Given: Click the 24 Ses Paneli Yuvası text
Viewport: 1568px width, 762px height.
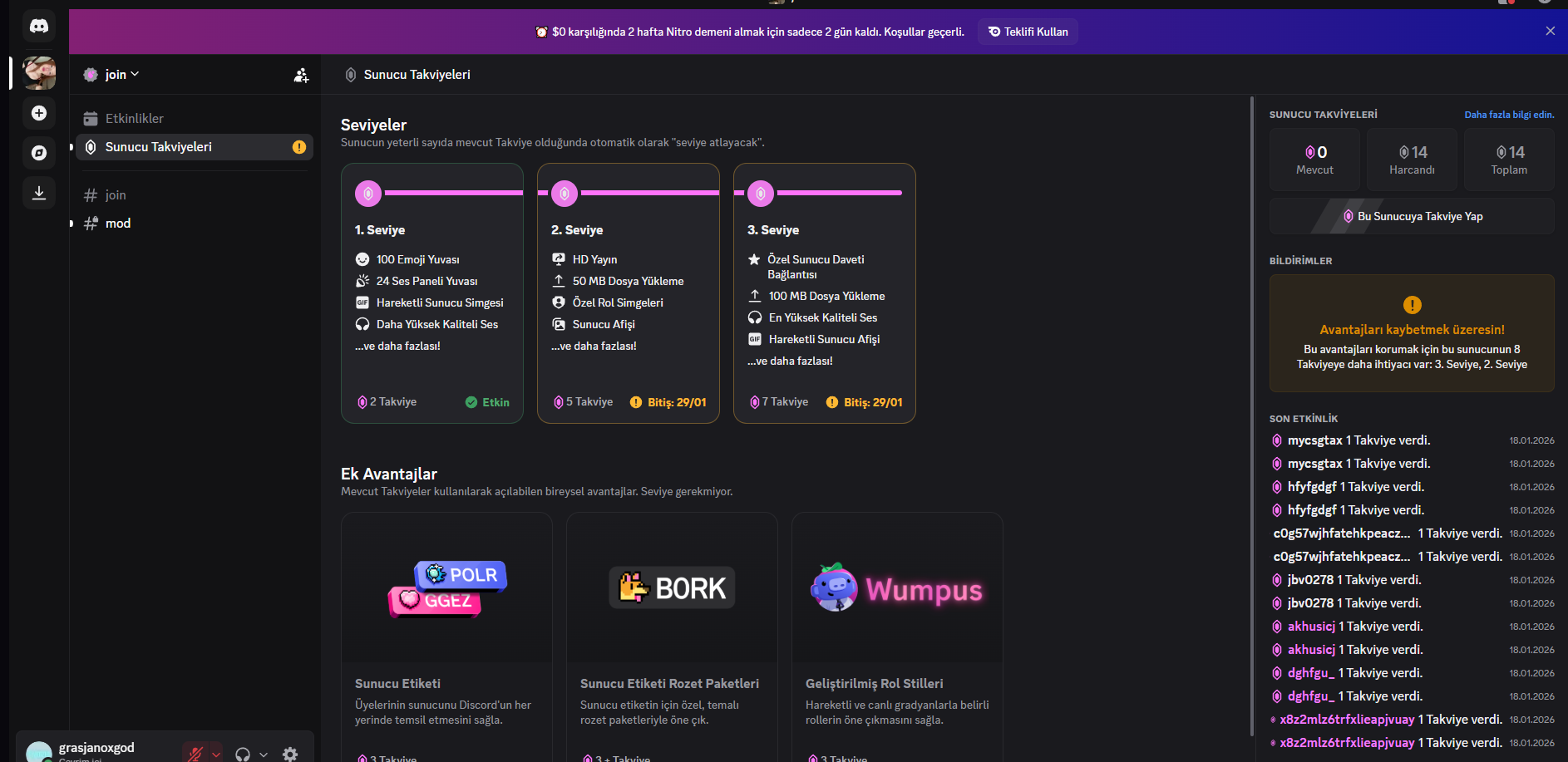Looking at the screenshot, I should pos(427,281).
